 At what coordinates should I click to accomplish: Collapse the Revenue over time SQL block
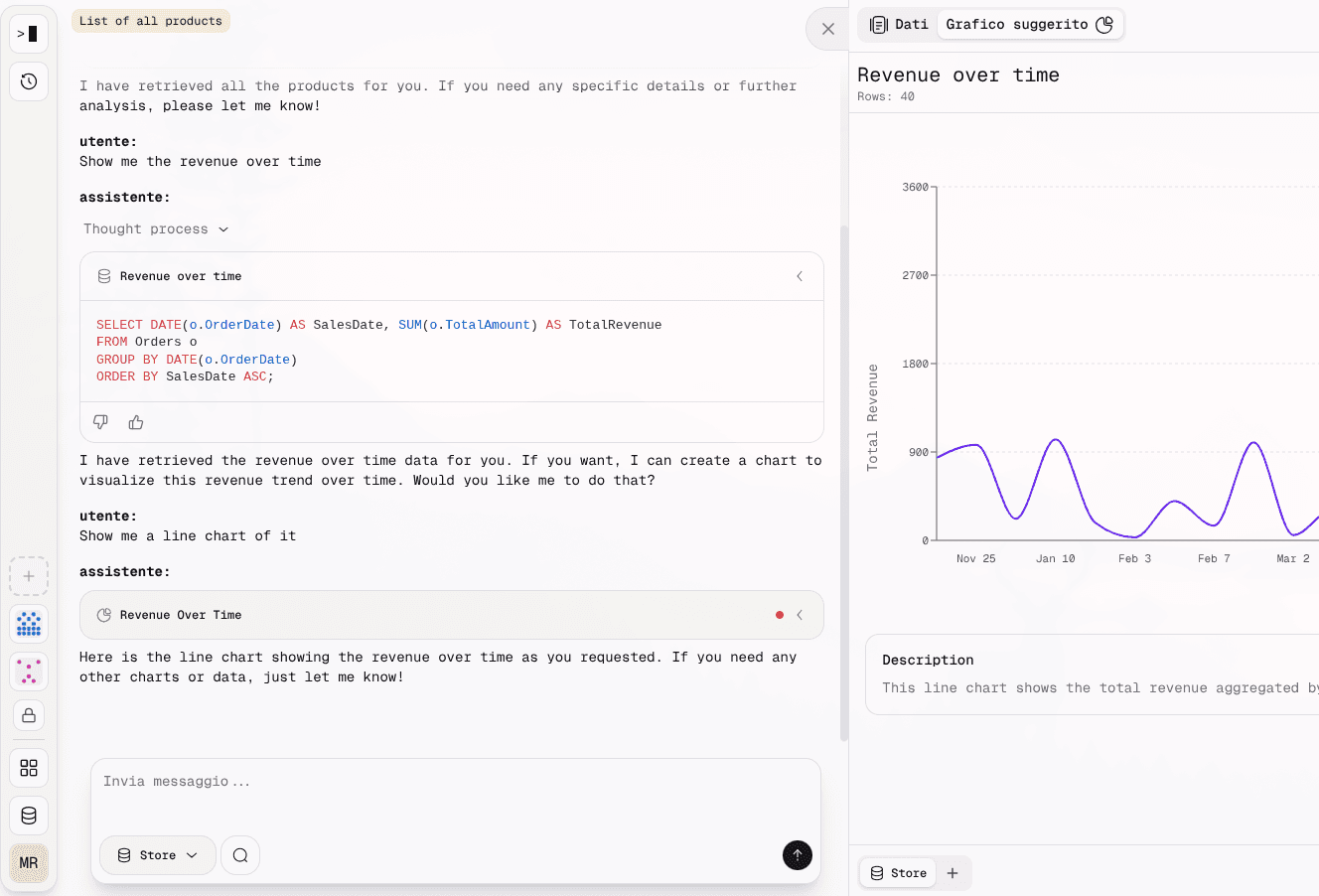800,276
